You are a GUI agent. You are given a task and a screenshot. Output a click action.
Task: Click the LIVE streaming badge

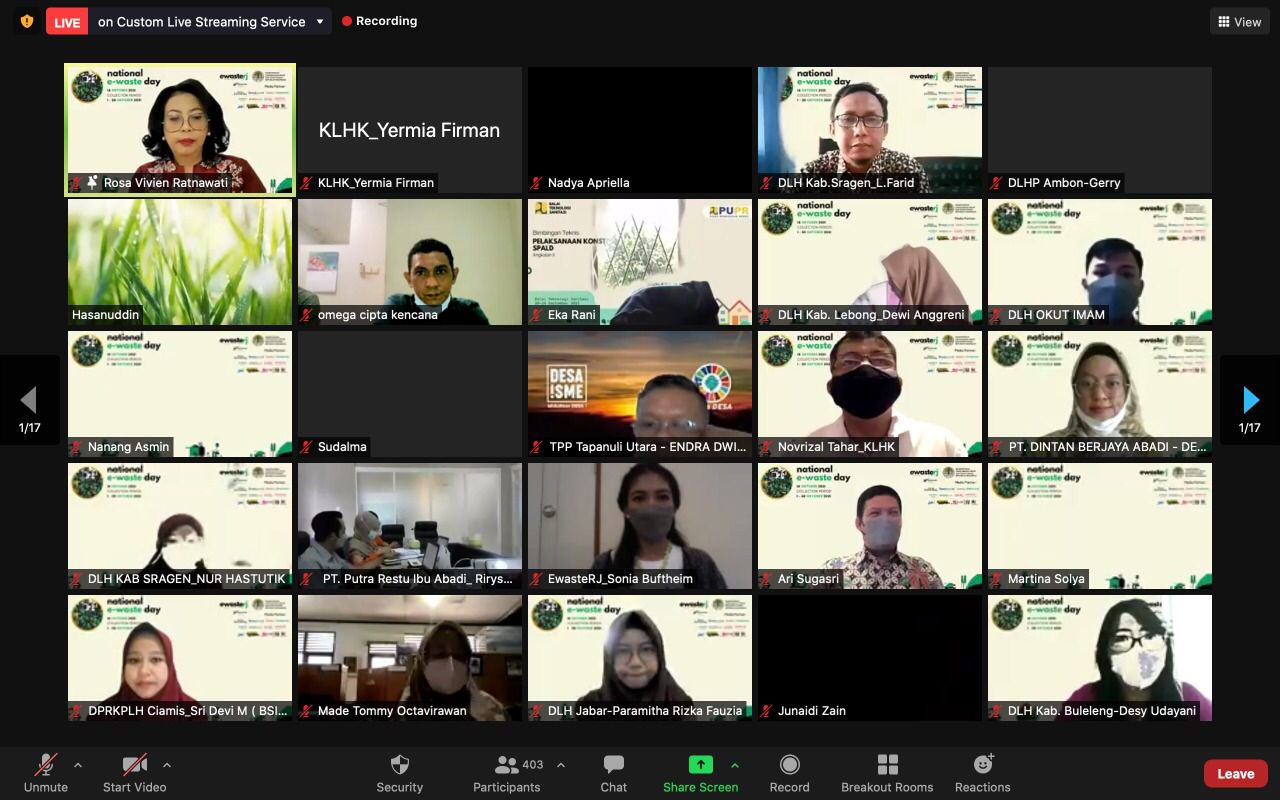click(66, 20)
